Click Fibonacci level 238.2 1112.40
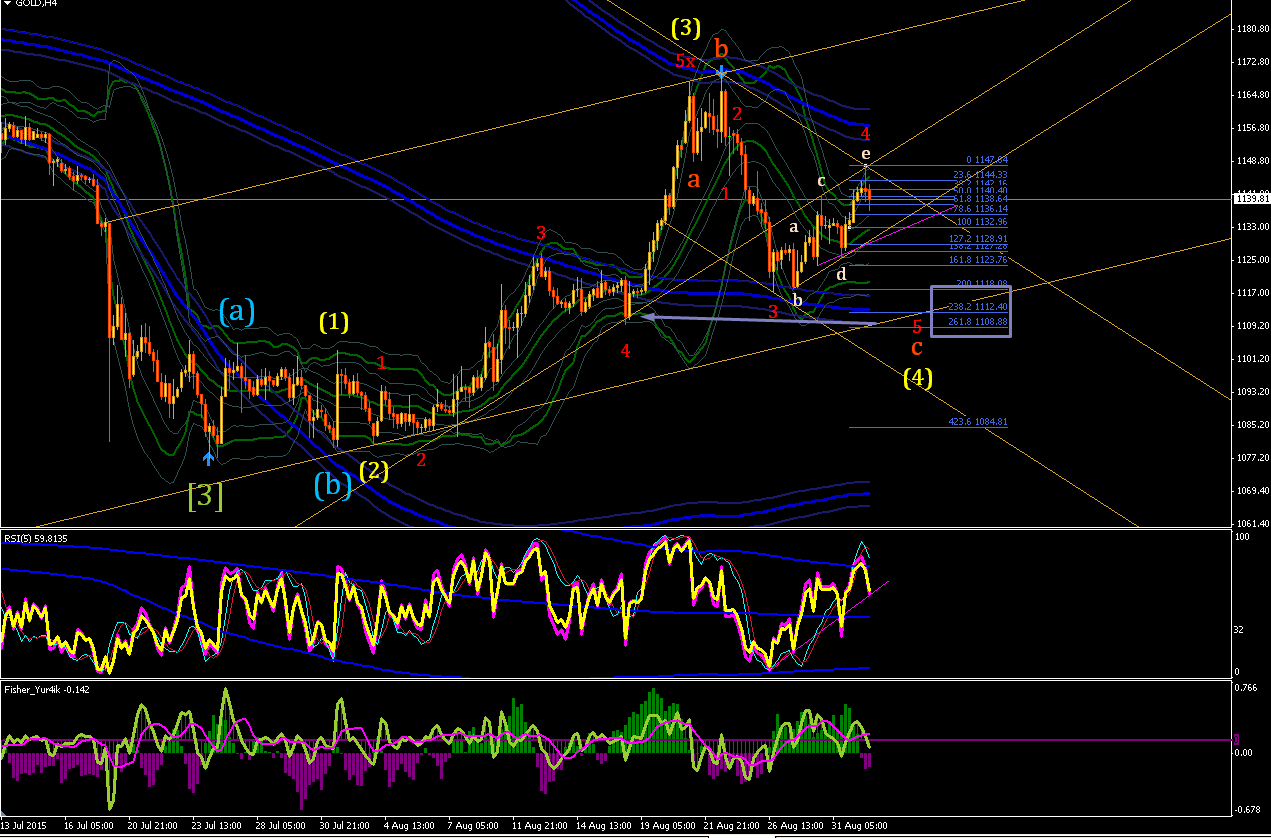Viewport: 1271px width, 838px height. 978,307
